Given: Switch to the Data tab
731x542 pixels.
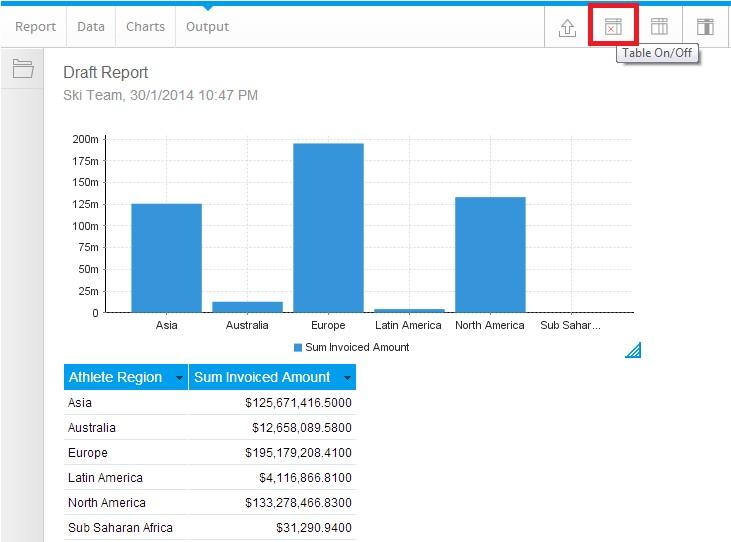Looking at the screenshot, I should tap(91, 27).
